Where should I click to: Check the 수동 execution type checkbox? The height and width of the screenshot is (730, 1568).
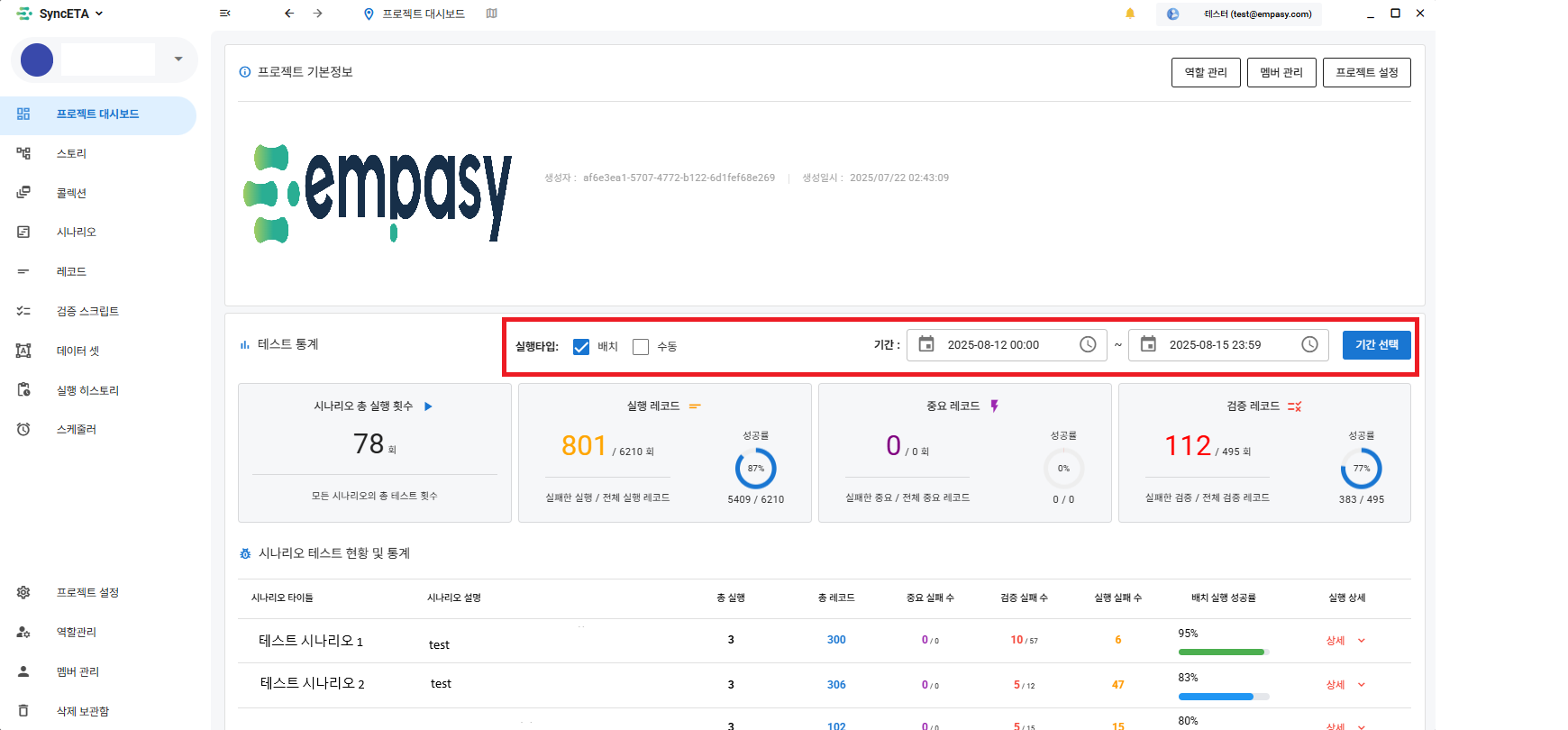[x=641, y=347]
